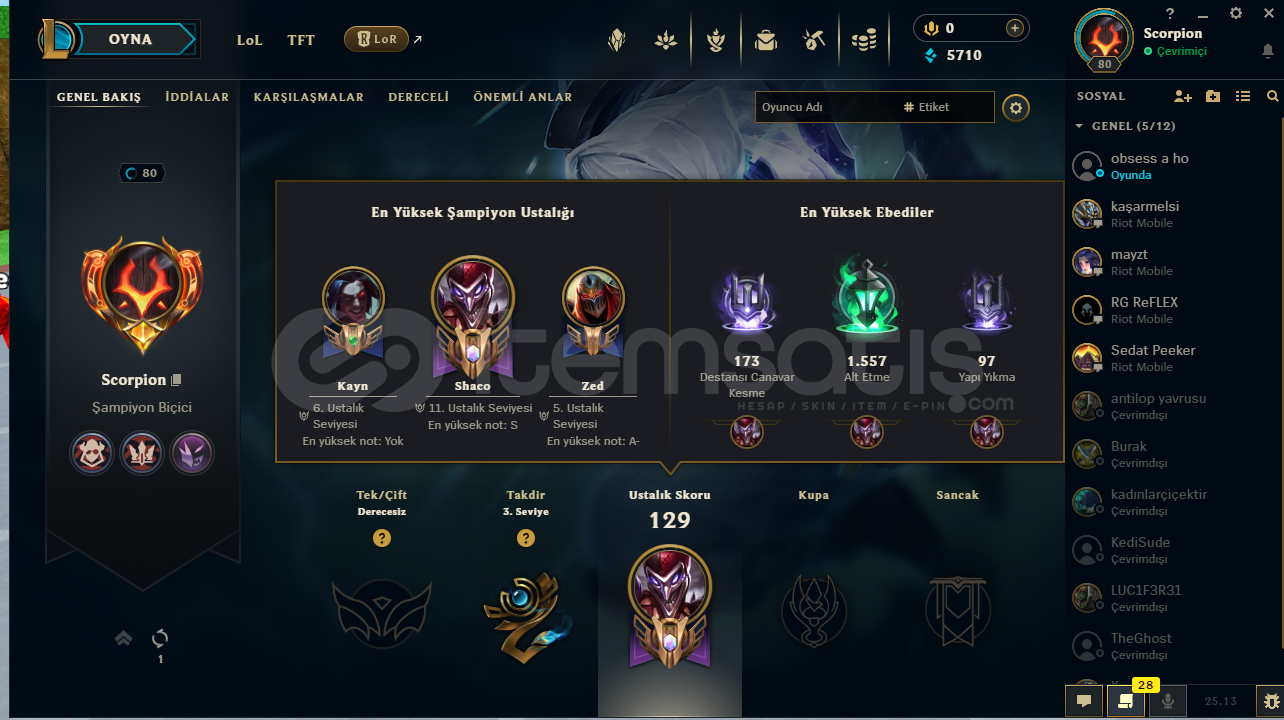This screenshot has width=1284, height=720.
Task: Click the add friend icon
Action: coord(1183,97)
